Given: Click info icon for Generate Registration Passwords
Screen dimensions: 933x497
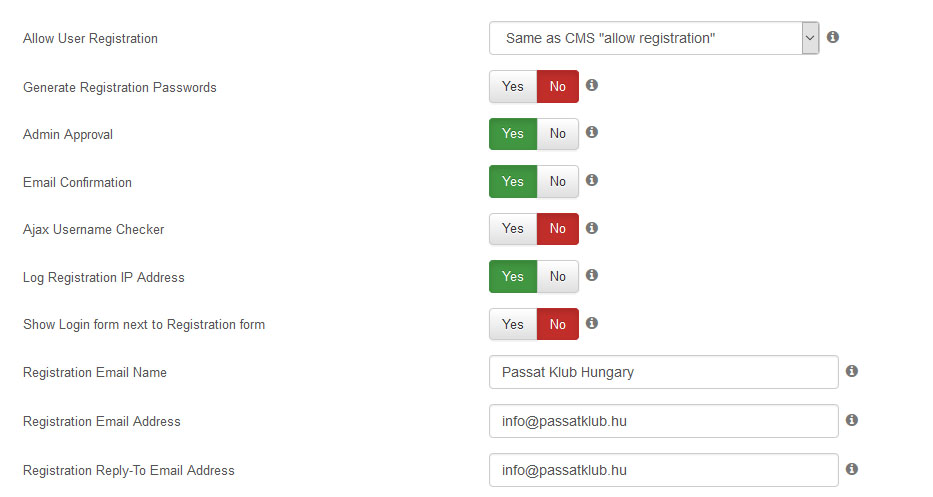Looking at the screenshot, I should (591, 85).
